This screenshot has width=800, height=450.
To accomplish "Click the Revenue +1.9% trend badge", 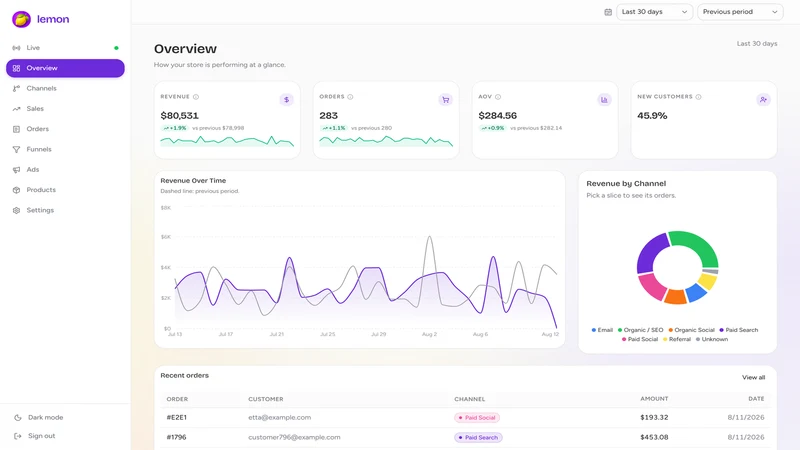I will 175,128.
